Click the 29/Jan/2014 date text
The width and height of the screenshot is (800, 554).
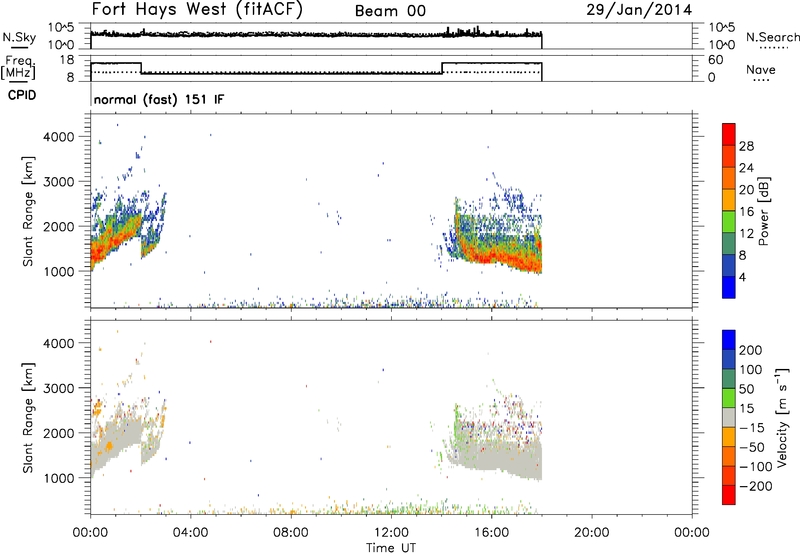tap(639, 10)
